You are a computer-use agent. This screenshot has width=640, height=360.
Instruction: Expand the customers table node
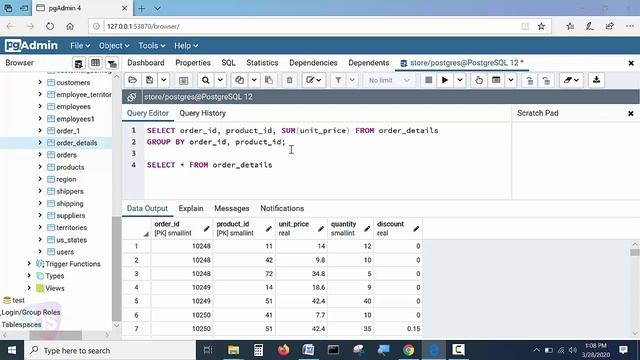(40, 82)
